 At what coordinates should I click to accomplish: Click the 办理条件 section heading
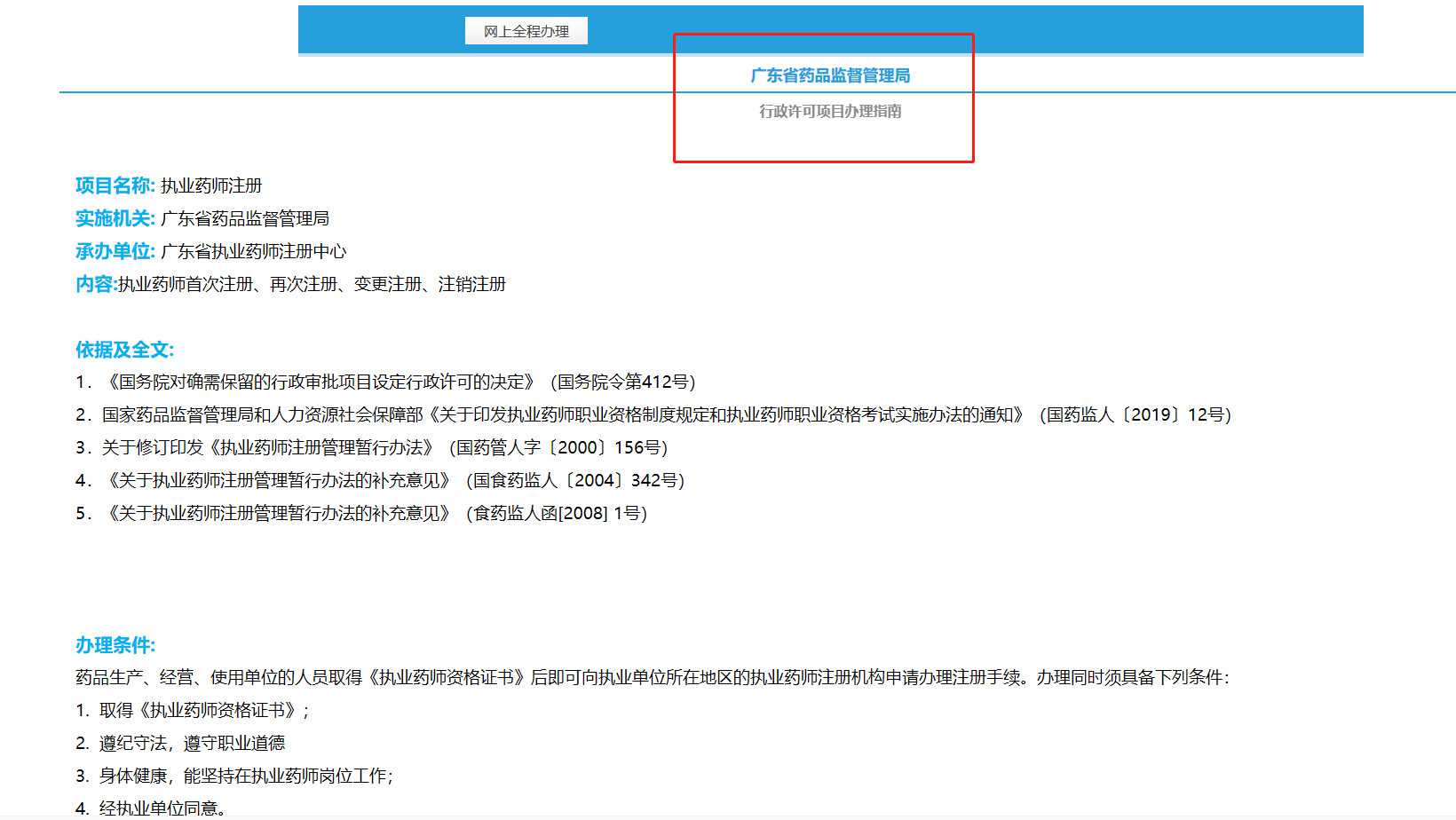(x=115, y=645)
